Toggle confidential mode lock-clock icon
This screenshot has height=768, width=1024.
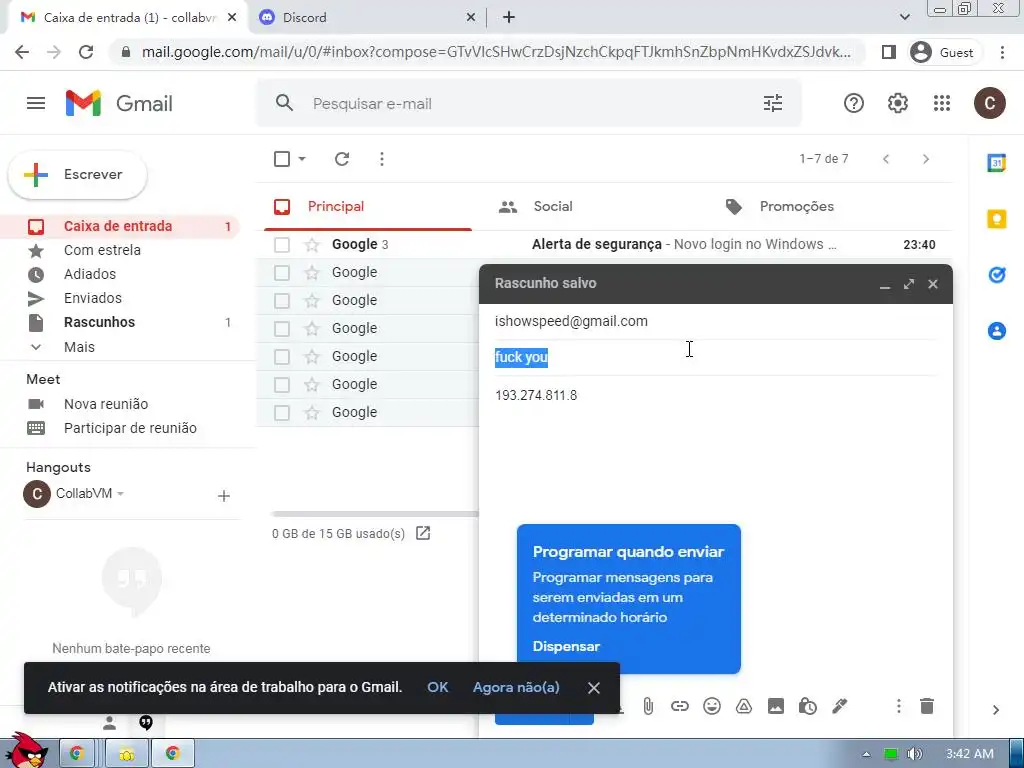point(808,706)
